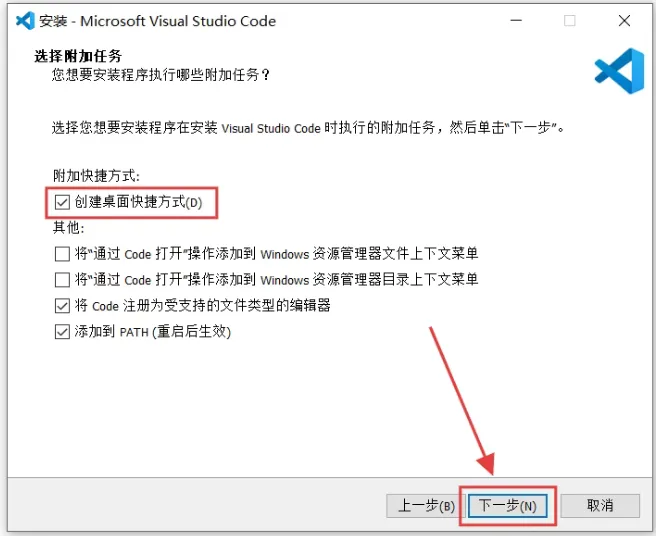Cancel the installation with 取消
The image size is (656, 536).
pos(600,506)
